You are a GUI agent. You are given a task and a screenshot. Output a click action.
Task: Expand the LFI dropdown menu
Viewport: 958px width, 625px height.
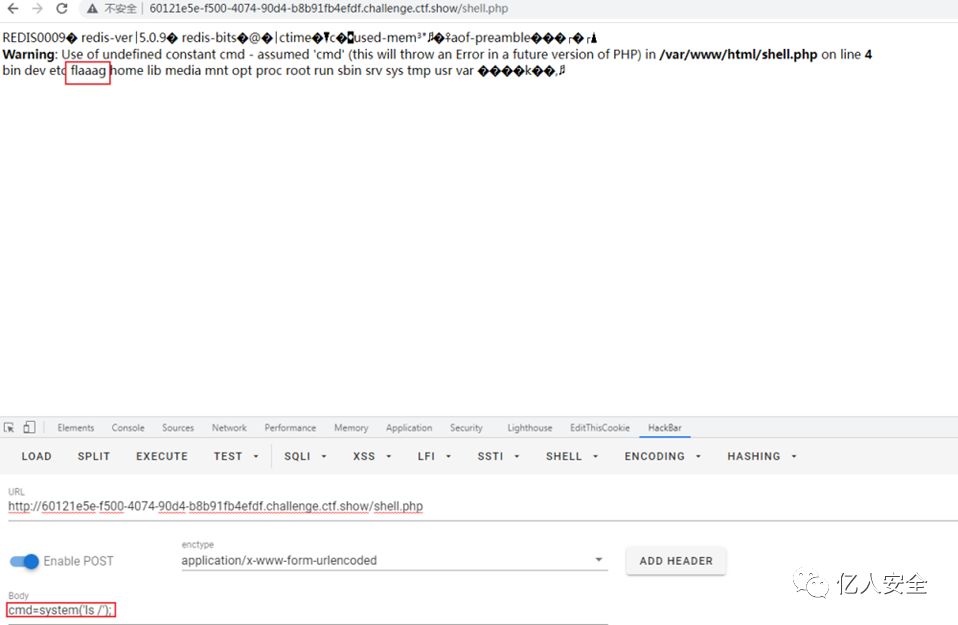click(x=434, y=456)
